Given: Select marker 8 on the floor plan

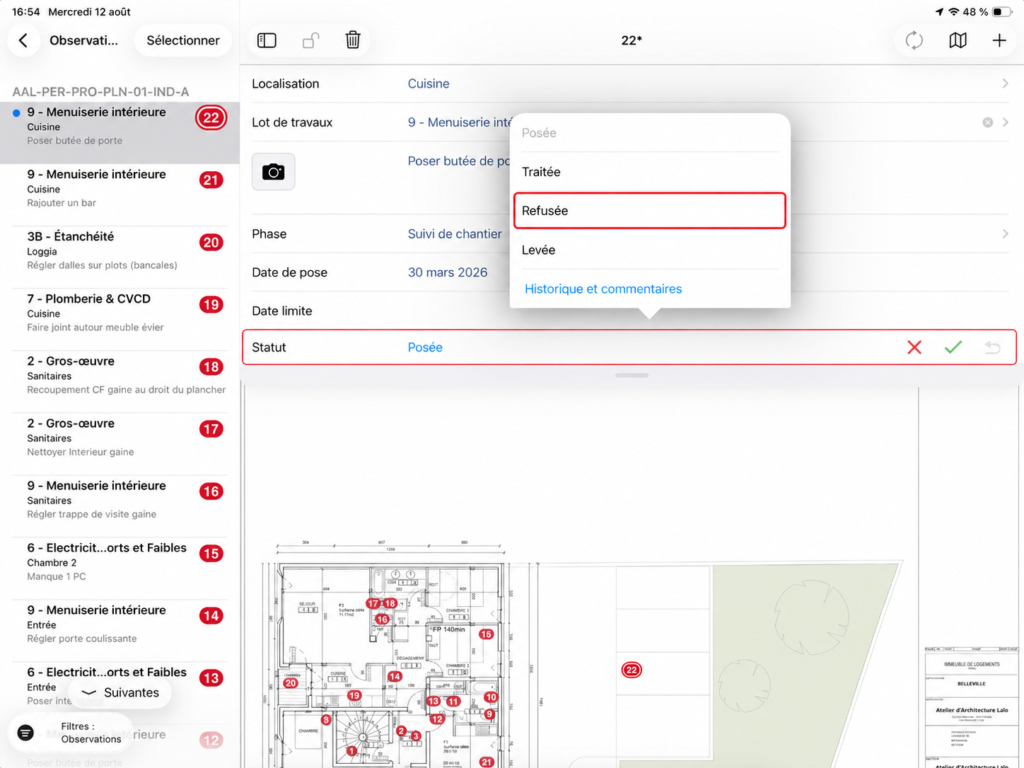Looking at the screenshot, I should point(326,720).
